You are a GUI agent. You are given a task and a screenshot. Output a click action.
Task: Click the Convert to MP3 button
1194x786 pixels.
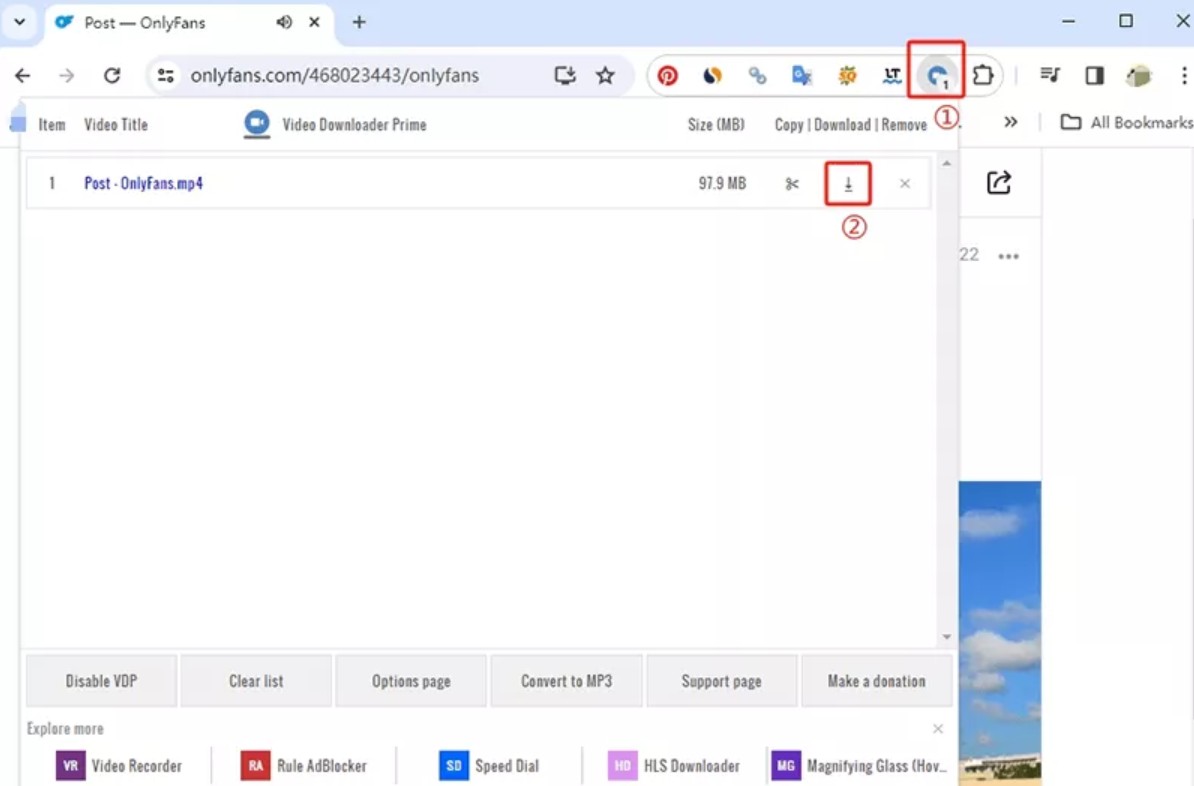[x=567, y=681]
